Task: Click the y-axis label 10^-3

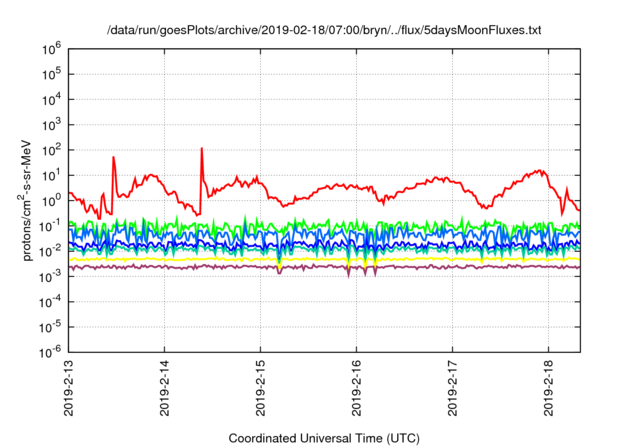Action: click(50, 277)
